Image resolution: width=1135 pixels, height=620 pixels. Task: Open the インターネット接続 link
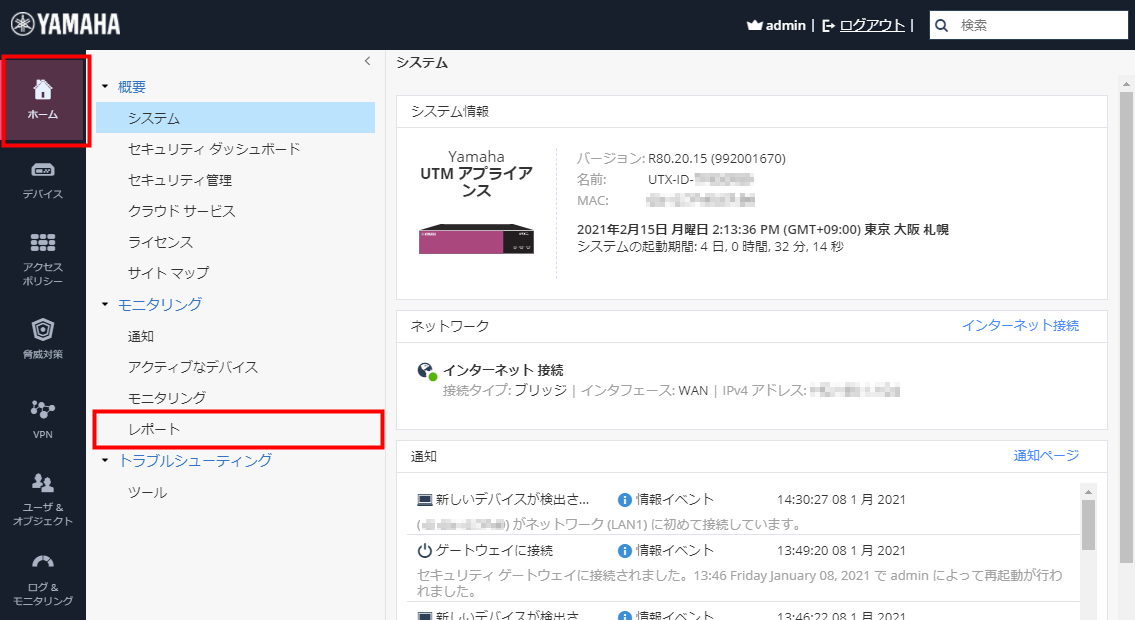[1020, 326]
